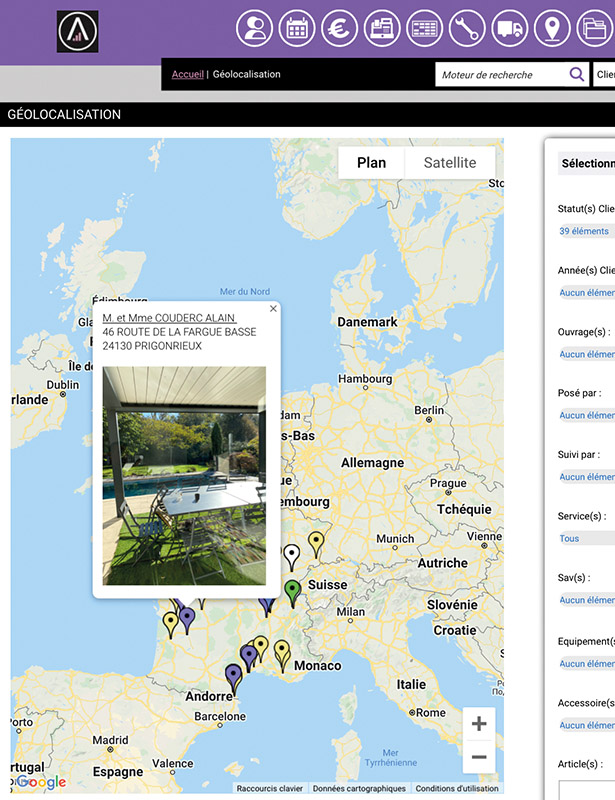Click the search magnifier icon

click(576, 74)
